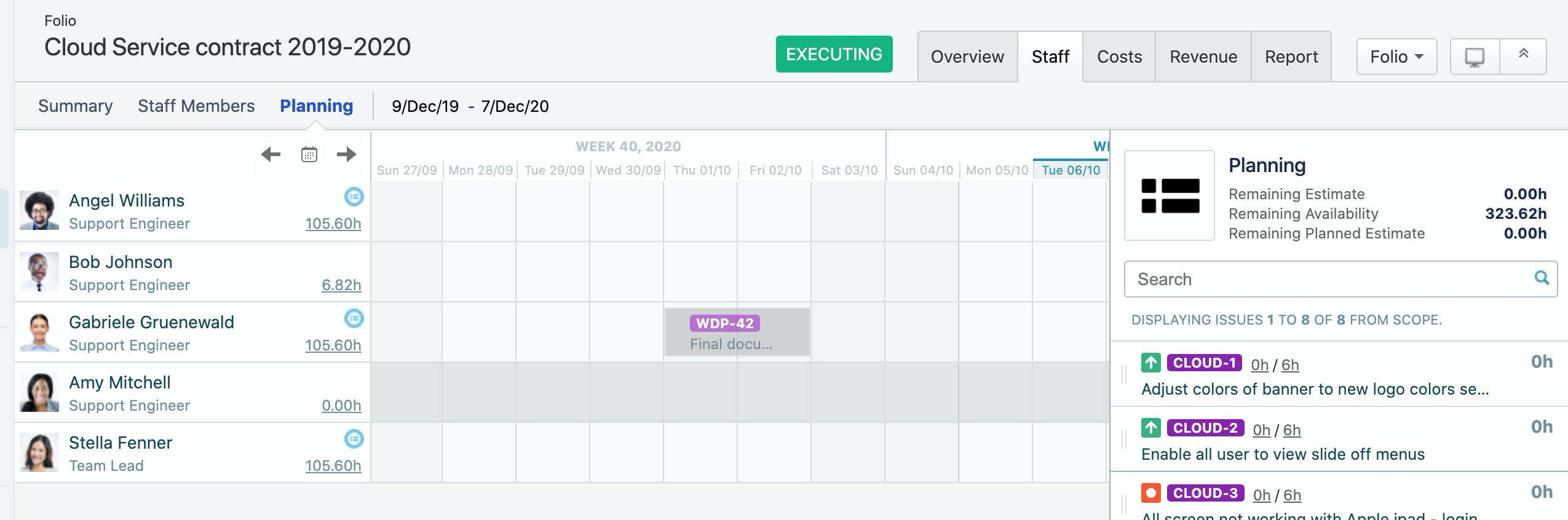
Task: Click the 9/Dec/19 - 7/Dec/20 date range
Action: [470, 106]
